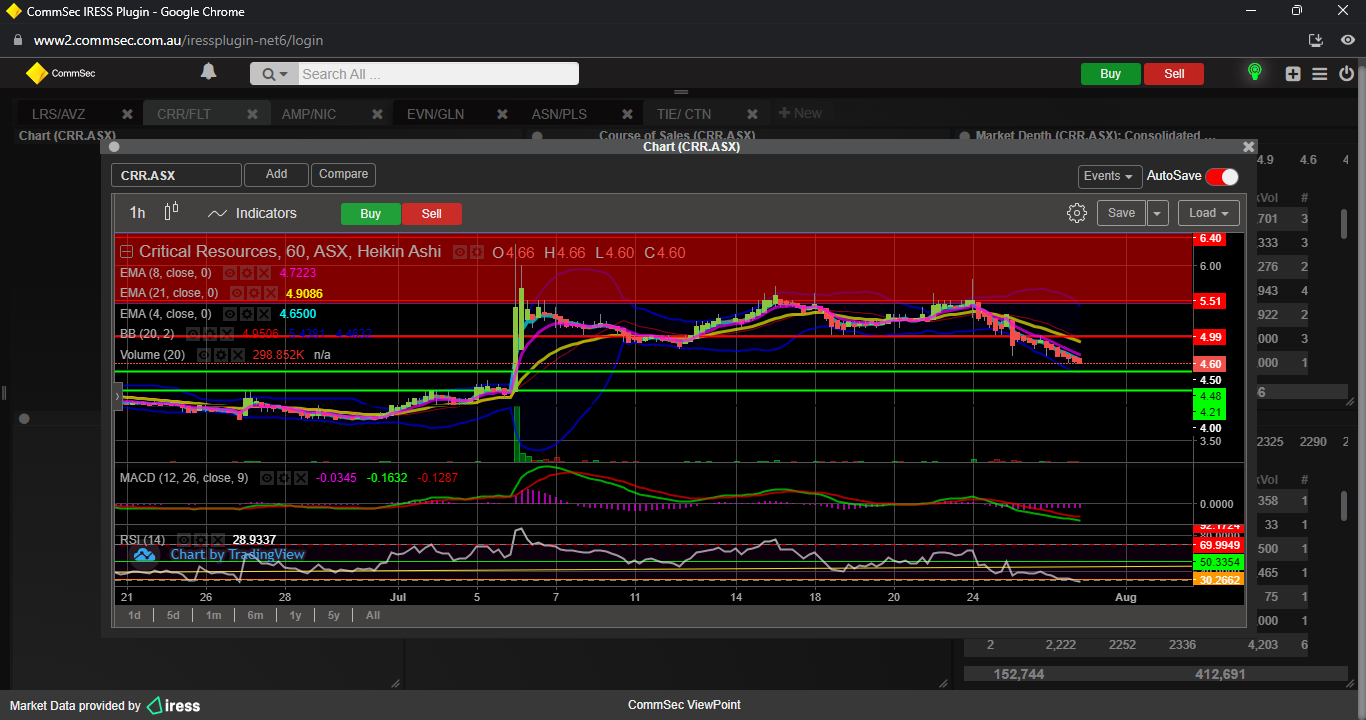The image size is (1366, 720).
Task: Click the green Buy button in chart toolbar
Action: pos(370,213)
